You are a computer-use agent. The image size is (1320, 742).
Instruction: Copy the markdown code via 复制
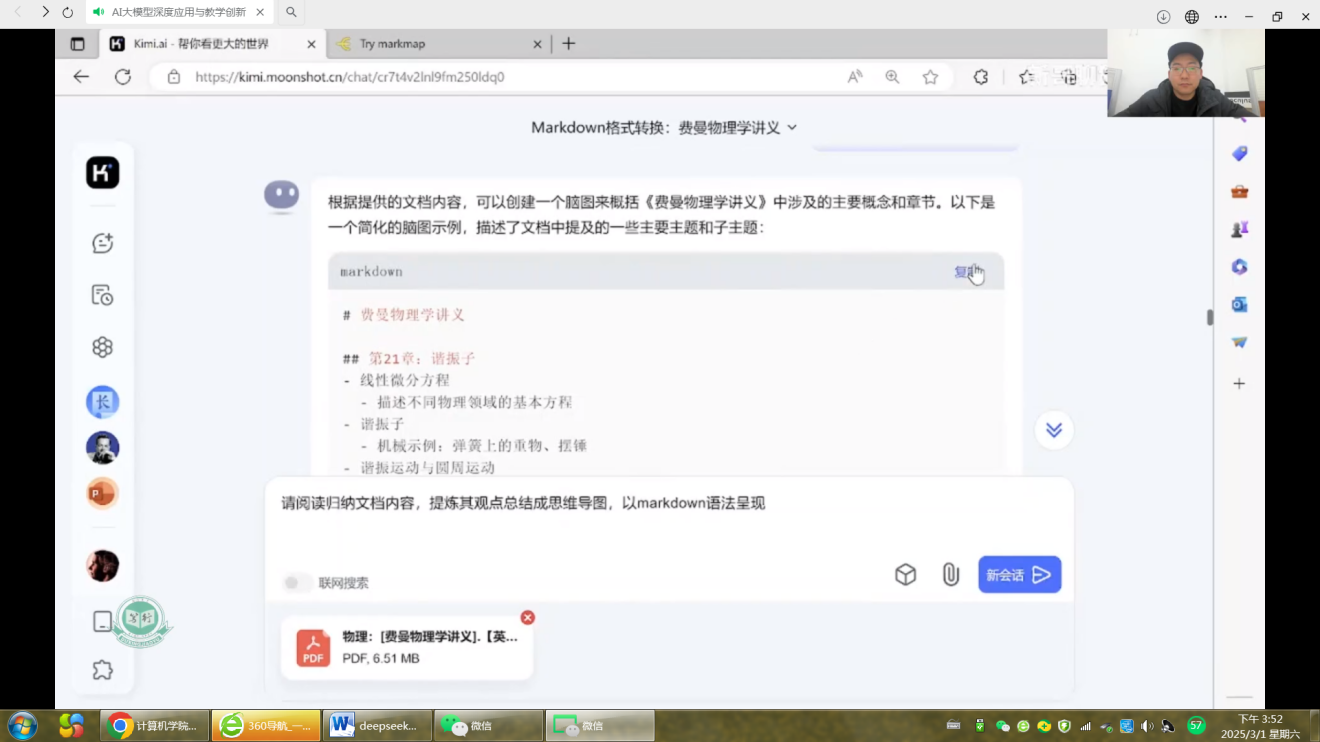[x=967, y=272]
